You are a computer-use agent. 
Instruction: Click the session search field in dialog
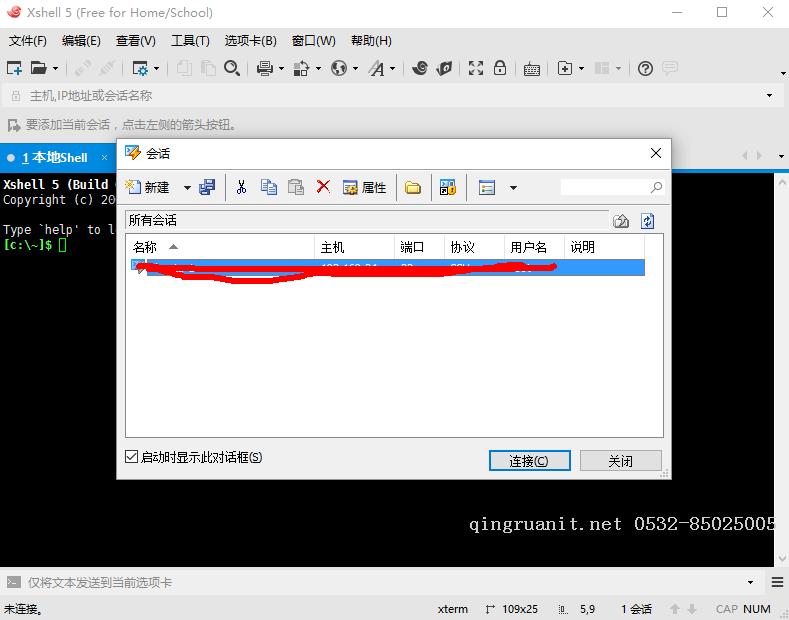pyautogui.click(x=612, y=187)
